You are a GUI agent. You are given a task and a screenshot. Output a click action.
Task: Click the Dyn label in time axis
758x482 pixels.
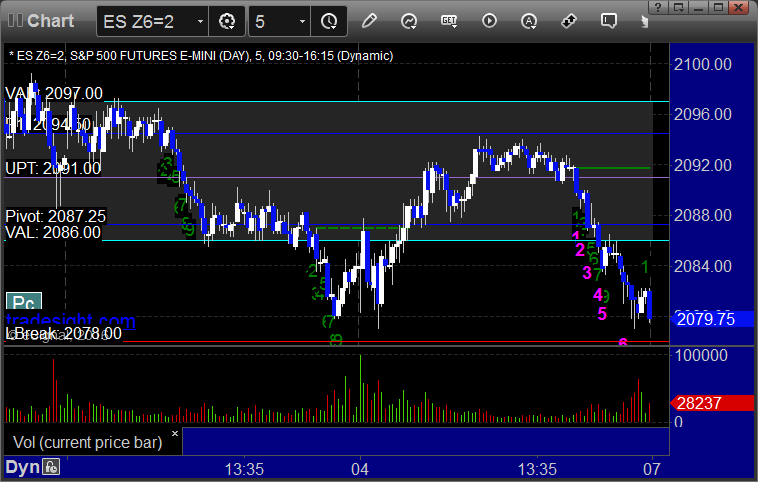[22, 467]
